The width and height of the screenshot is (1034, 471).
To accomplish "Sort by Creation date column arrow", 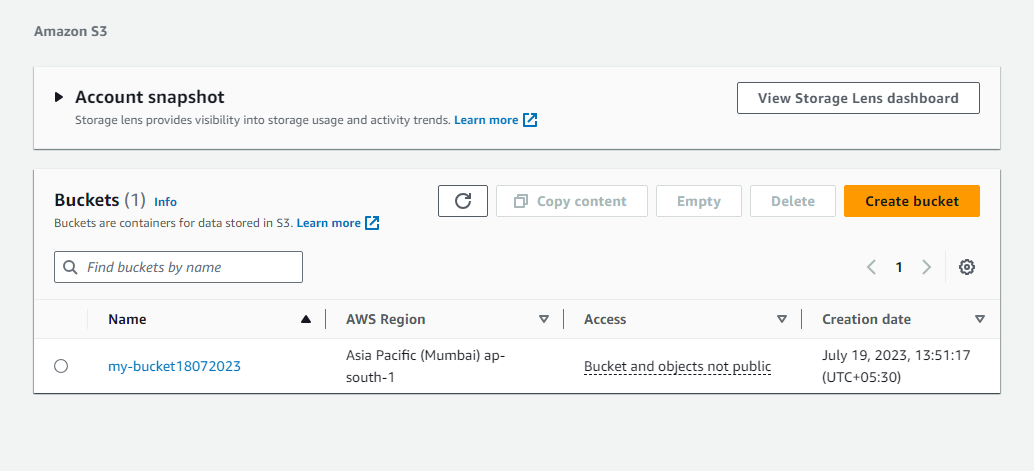I will [980, 319].
